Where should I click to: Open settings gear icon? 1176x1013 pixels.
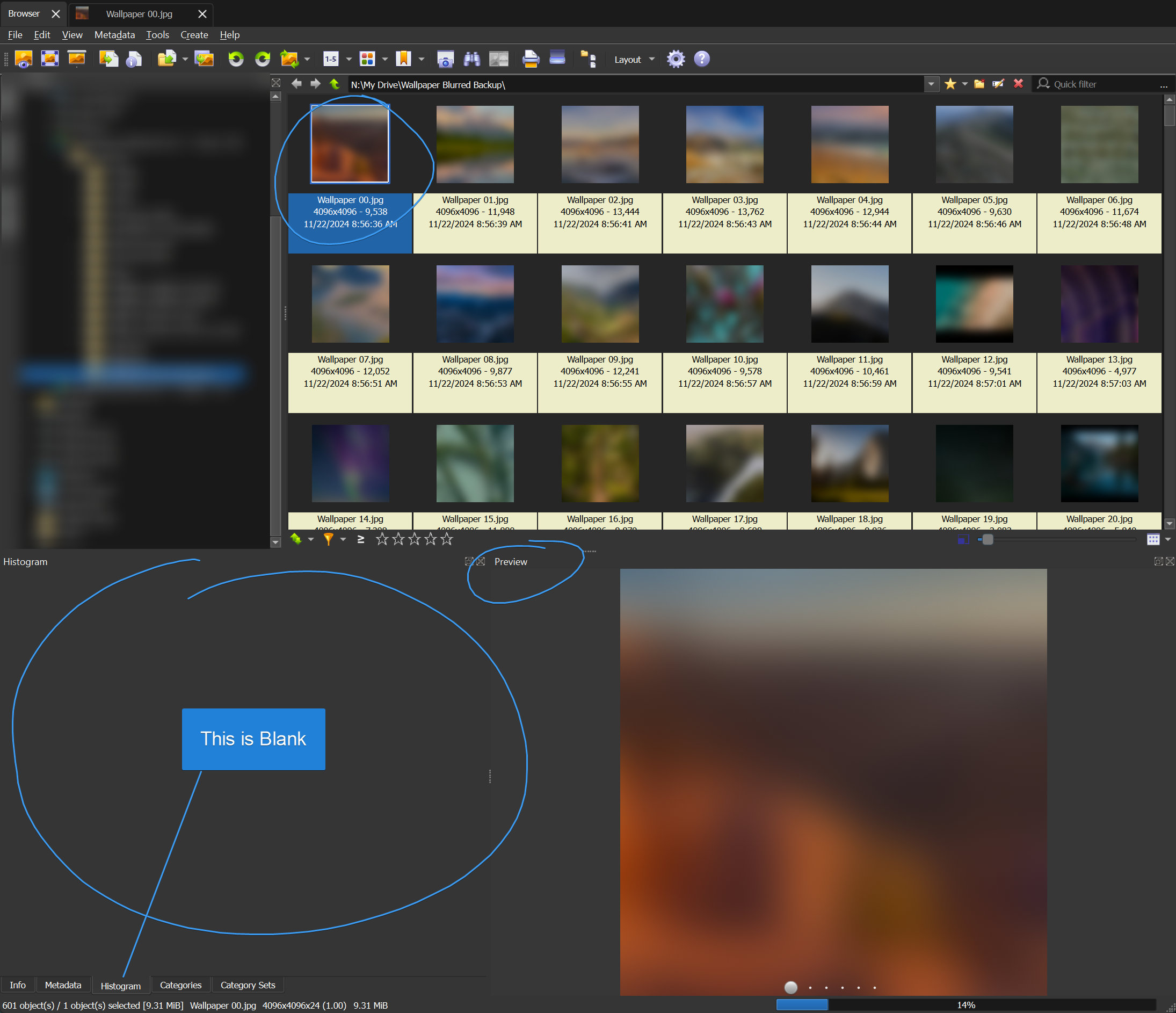point(676,59)
